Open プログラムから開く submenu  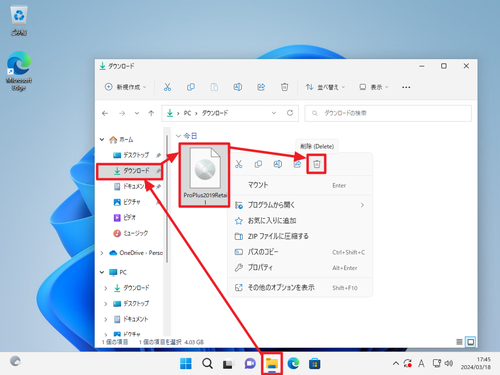(300, 205)
